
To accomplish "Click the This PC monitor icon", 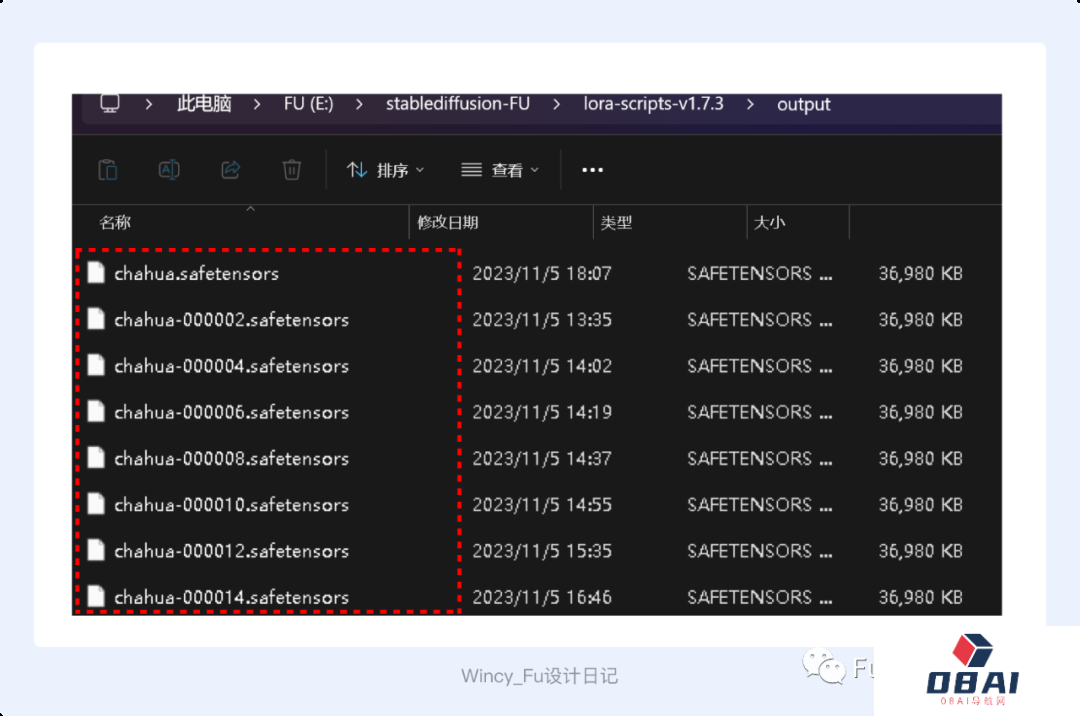I will click(110, 104).
